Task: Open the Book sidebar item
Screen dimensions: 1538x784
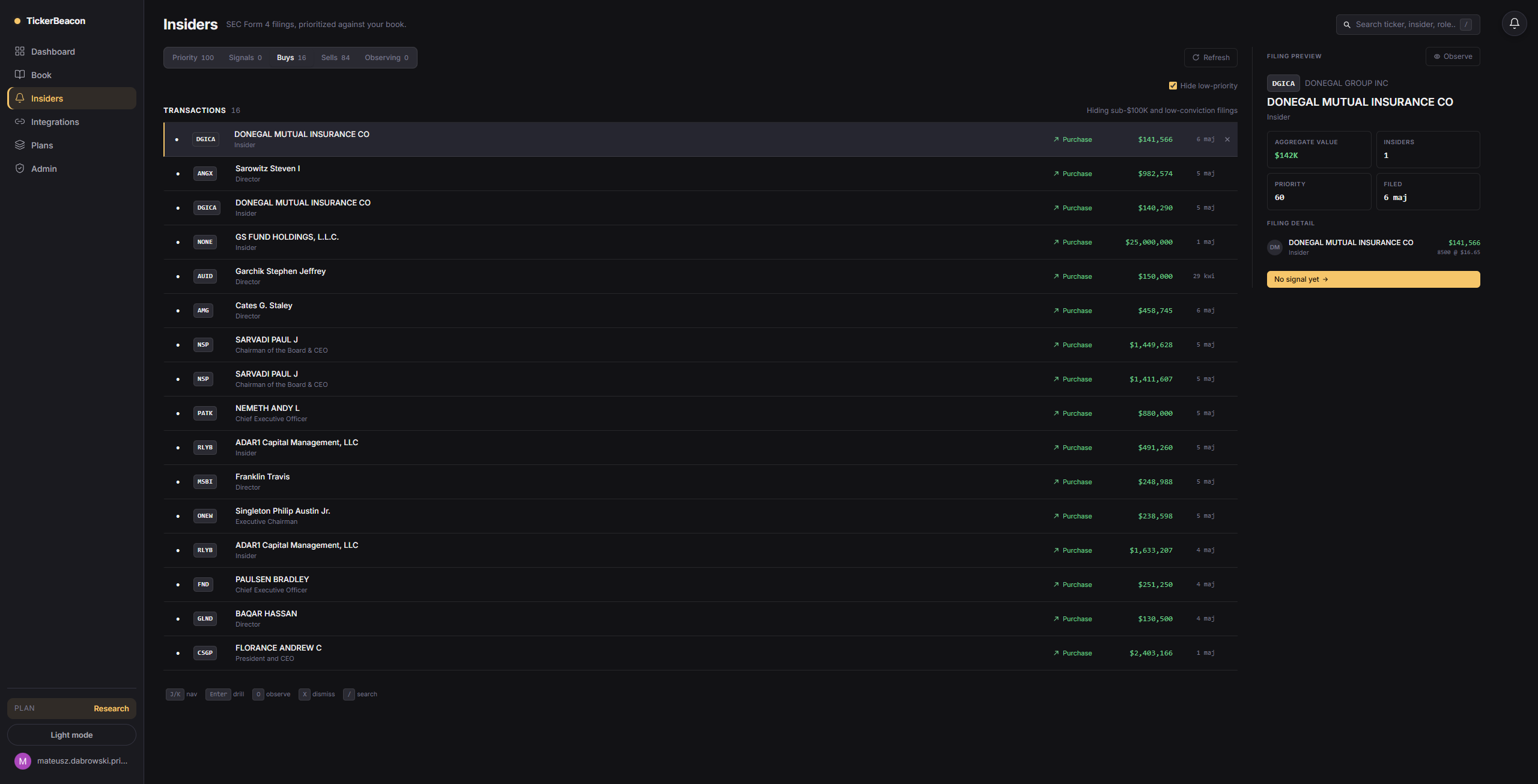Action: tap(71, 75)
